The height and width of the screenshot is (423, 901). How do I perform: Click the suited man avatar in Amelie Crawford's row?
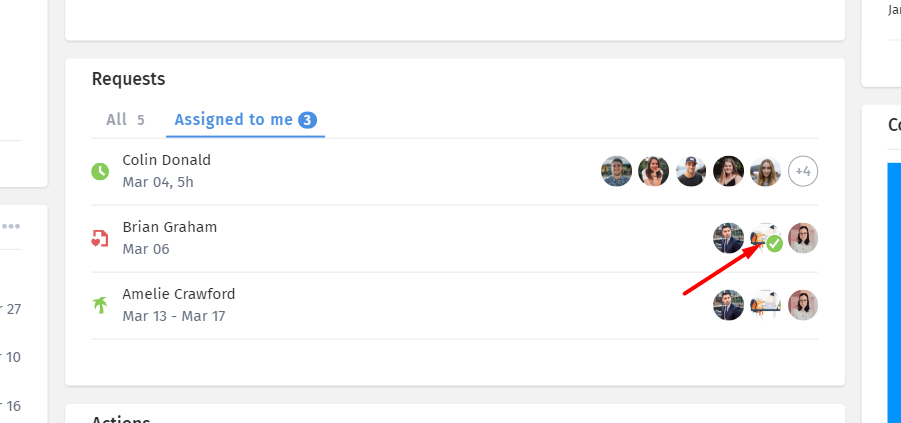(729, 305)
